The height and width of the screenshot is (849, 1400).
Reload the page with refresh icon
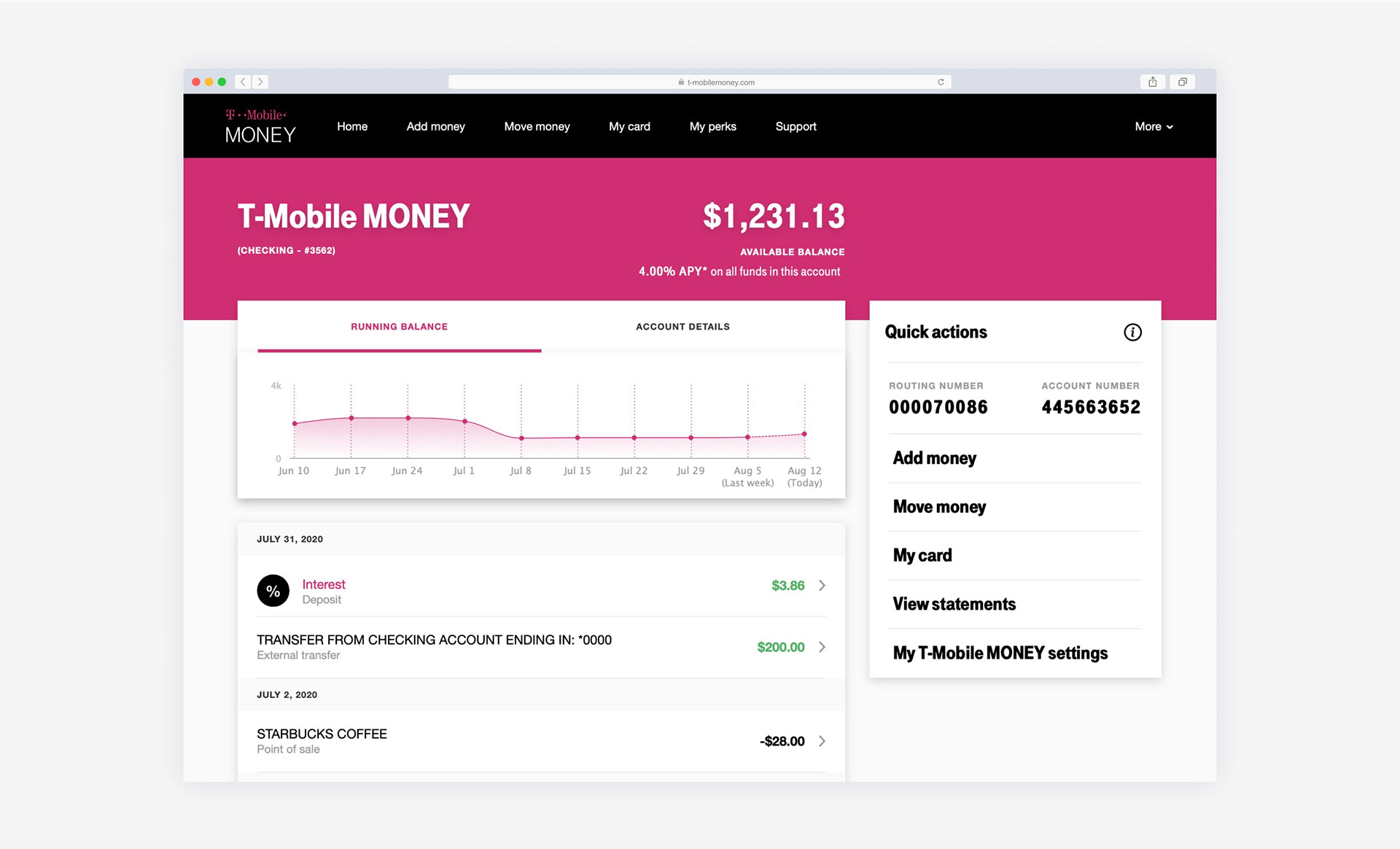tap(941, 82)
